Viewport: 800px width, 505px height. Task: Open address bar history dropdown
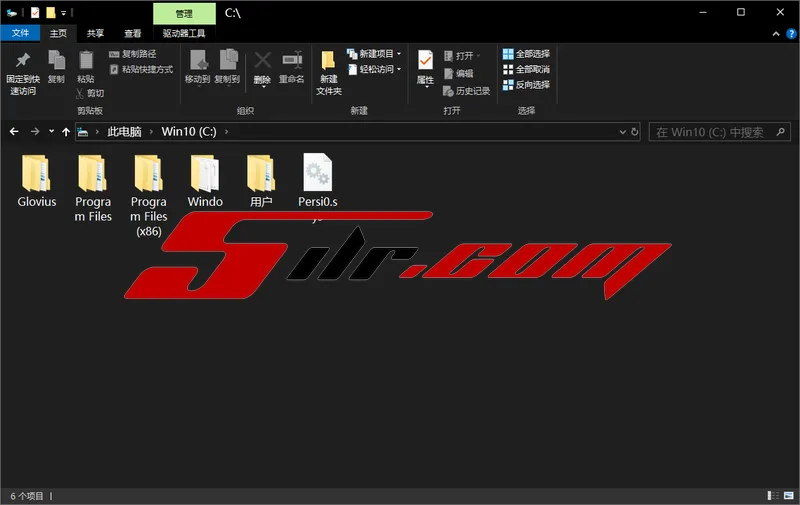click(622, 132)
